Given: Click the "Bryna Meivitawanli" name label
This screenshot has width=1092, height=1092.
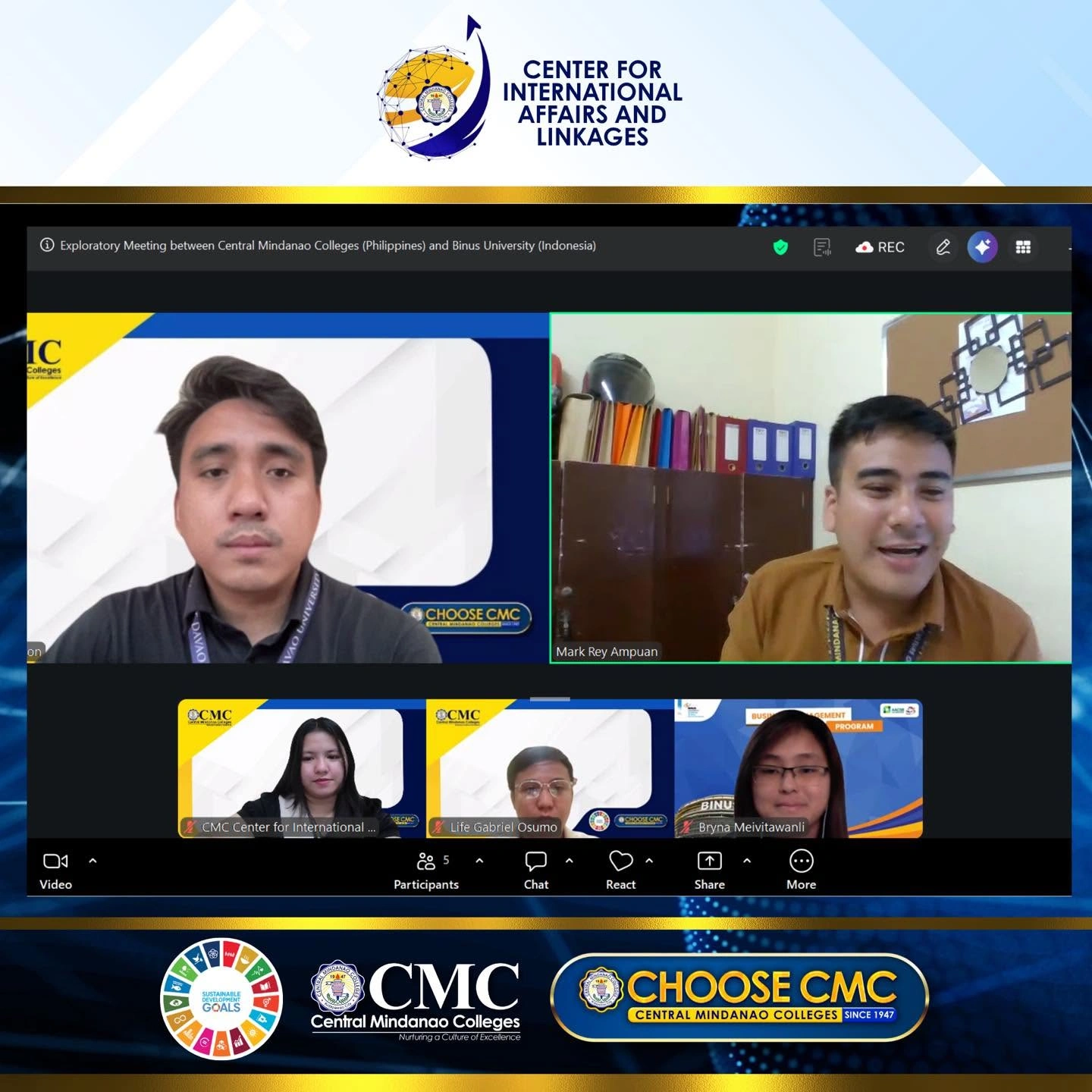Looking at the screenshot, I should [752, 827].
